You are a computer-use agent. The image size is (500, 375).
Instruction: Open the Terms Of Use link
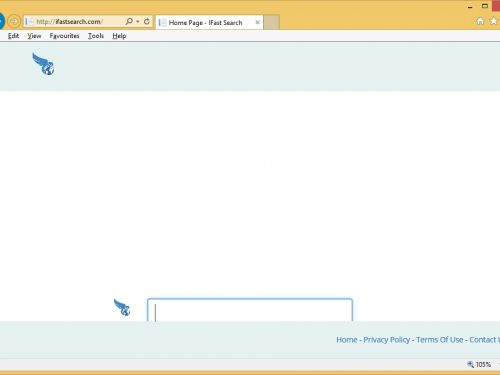440,340
